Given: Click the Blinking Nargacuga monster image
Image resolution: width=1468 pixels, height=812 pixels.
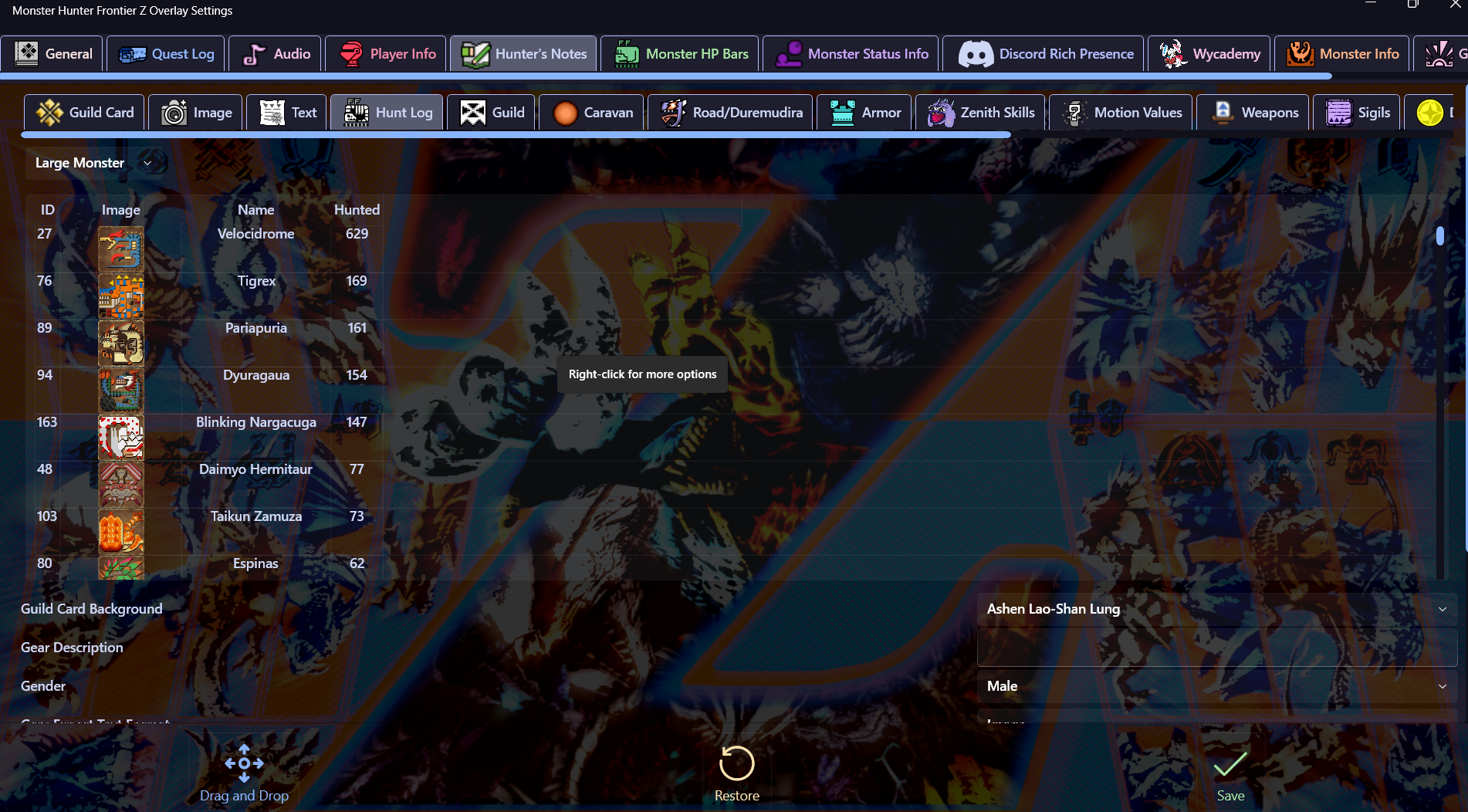Looking at the screenshot, I should (121, 437).
